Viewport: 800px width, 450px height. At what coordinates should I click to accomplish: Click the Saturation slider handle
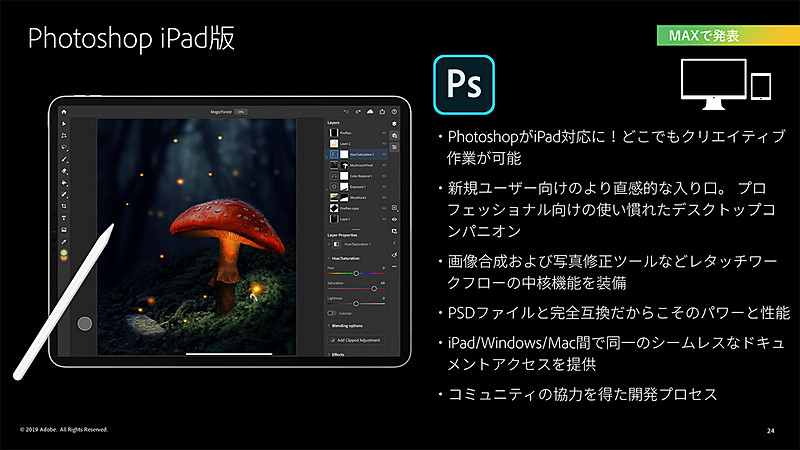pyautogui.click(x=374, y=289)
